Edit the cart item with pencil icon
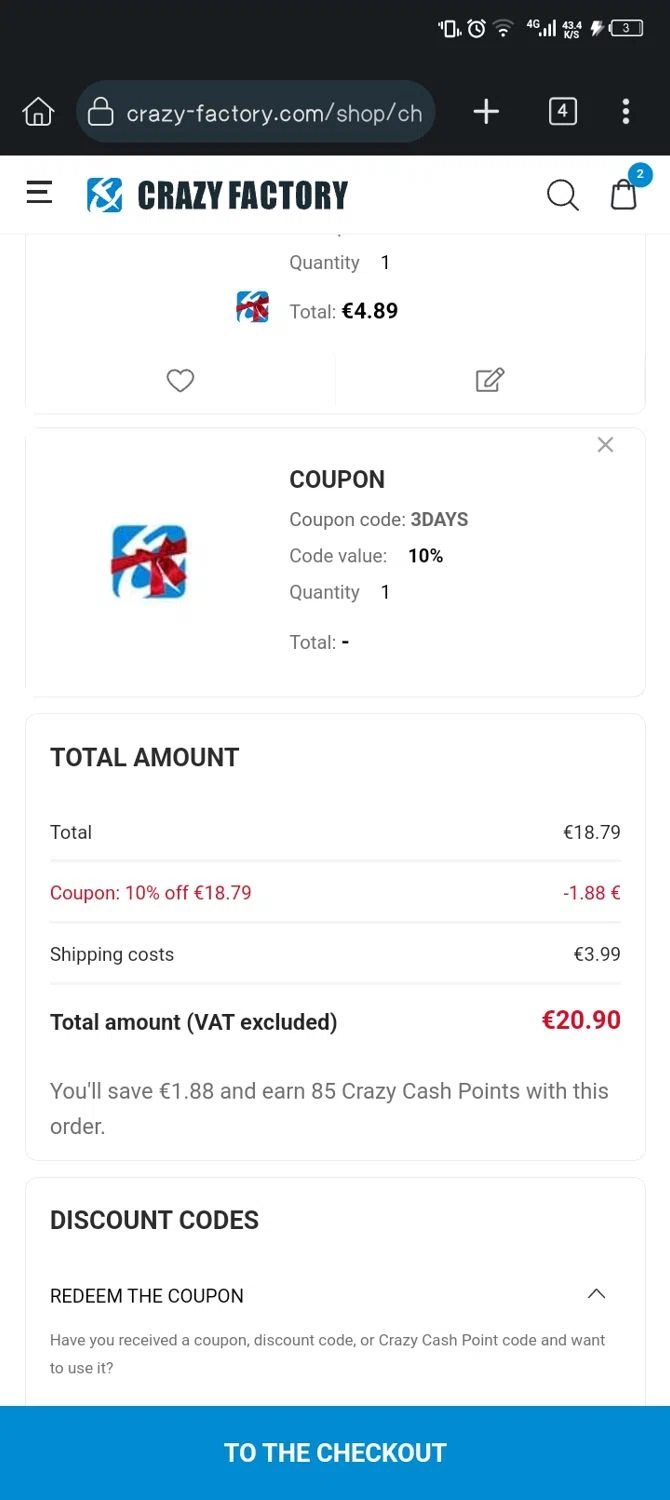 coord(489,380)
